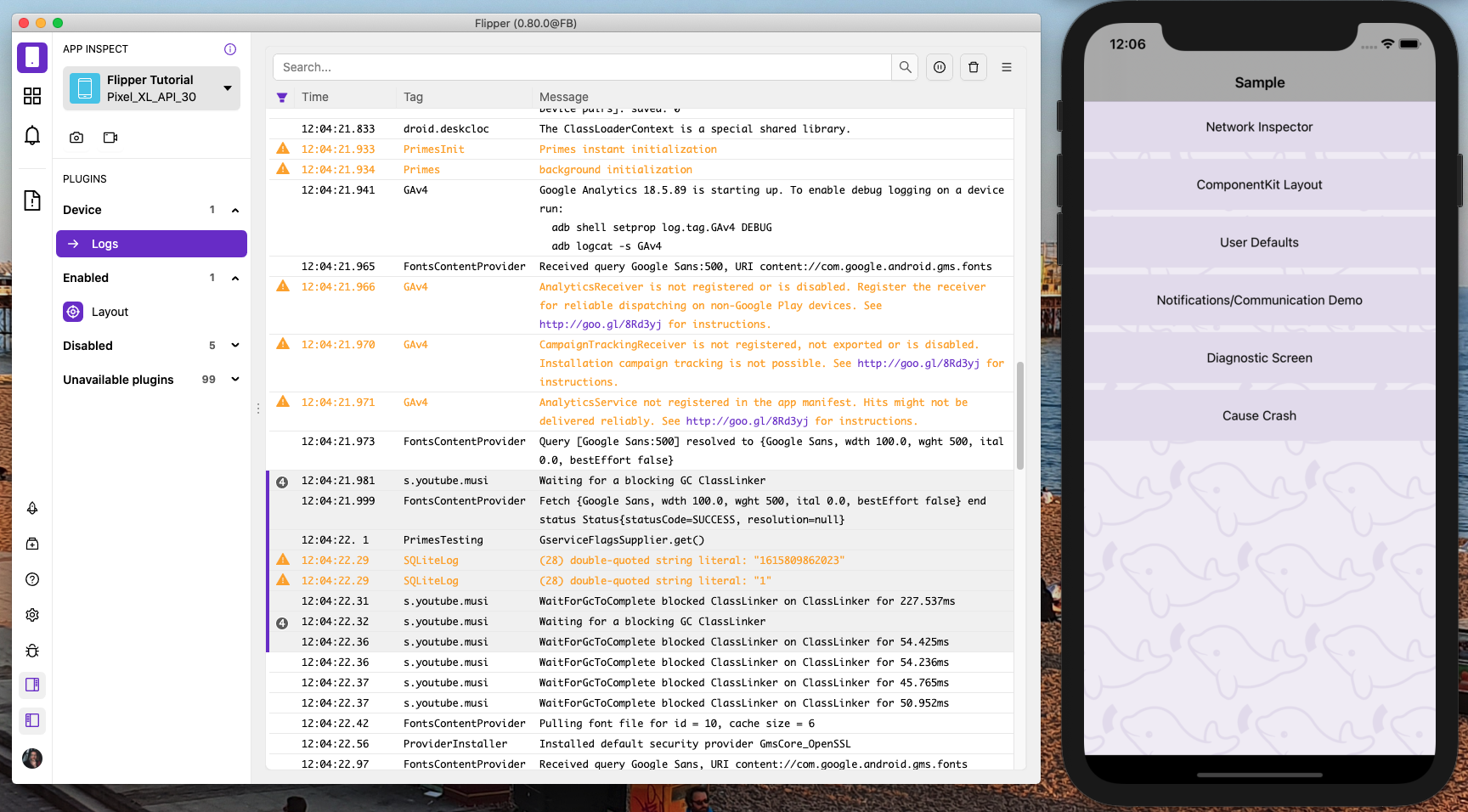This screenshot has height=812, width=1468.
Task: Select the droid.deskcloc log row
Action: (641, 129)
